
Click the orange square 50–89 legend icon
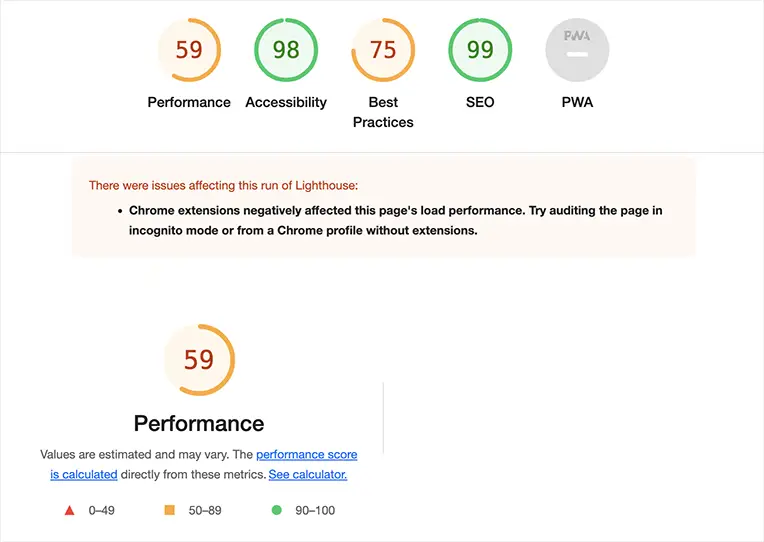(x=169, y=510)
